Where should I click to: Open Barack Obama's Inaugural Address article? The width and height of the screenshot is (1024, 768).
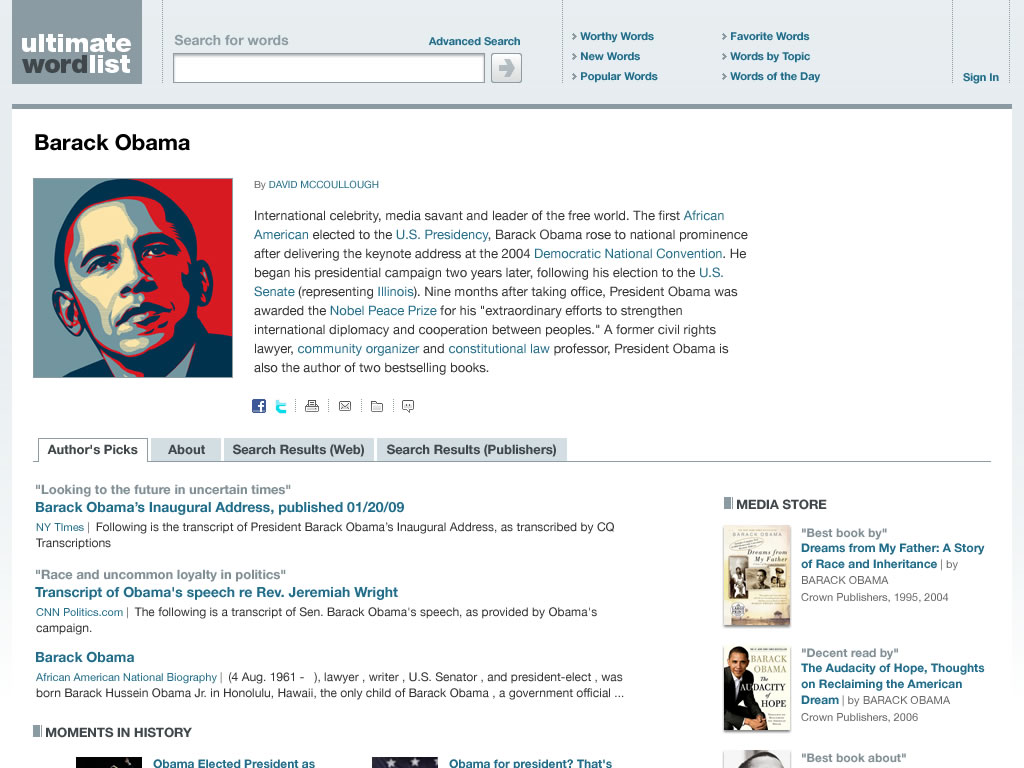click(219, 507)
